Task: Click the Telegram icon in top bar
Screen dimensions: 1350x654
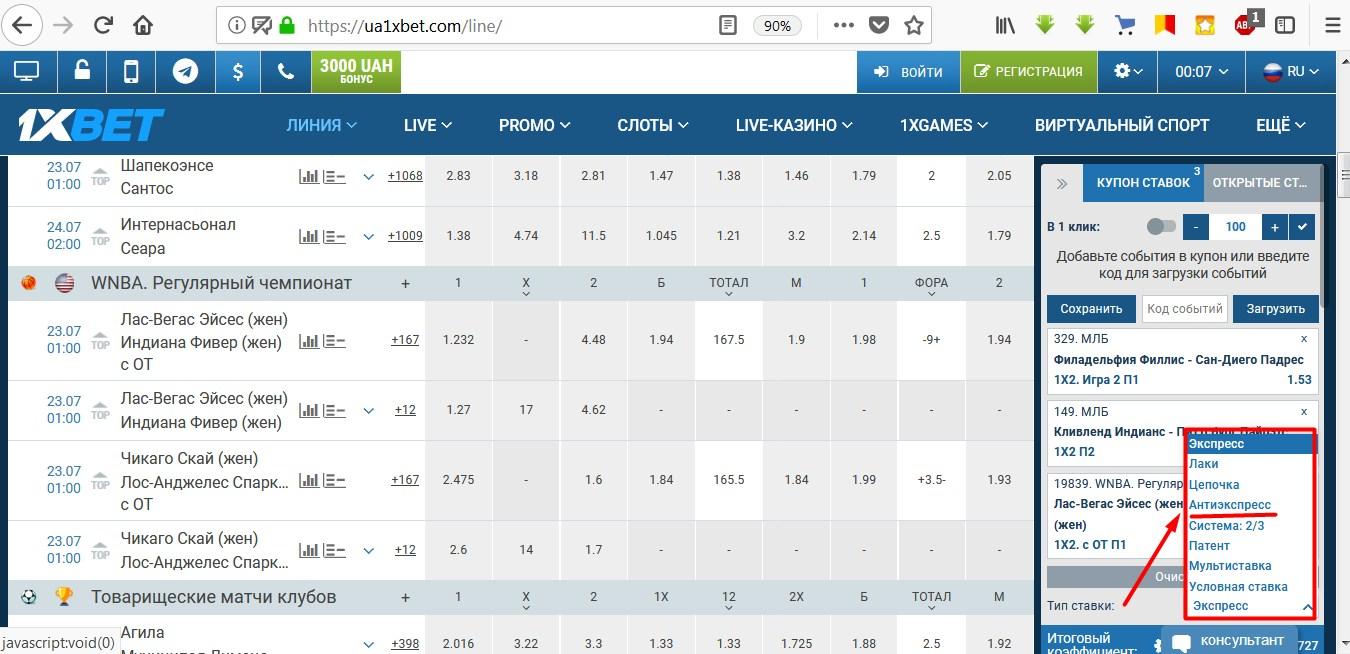Action: click(184, 72)
